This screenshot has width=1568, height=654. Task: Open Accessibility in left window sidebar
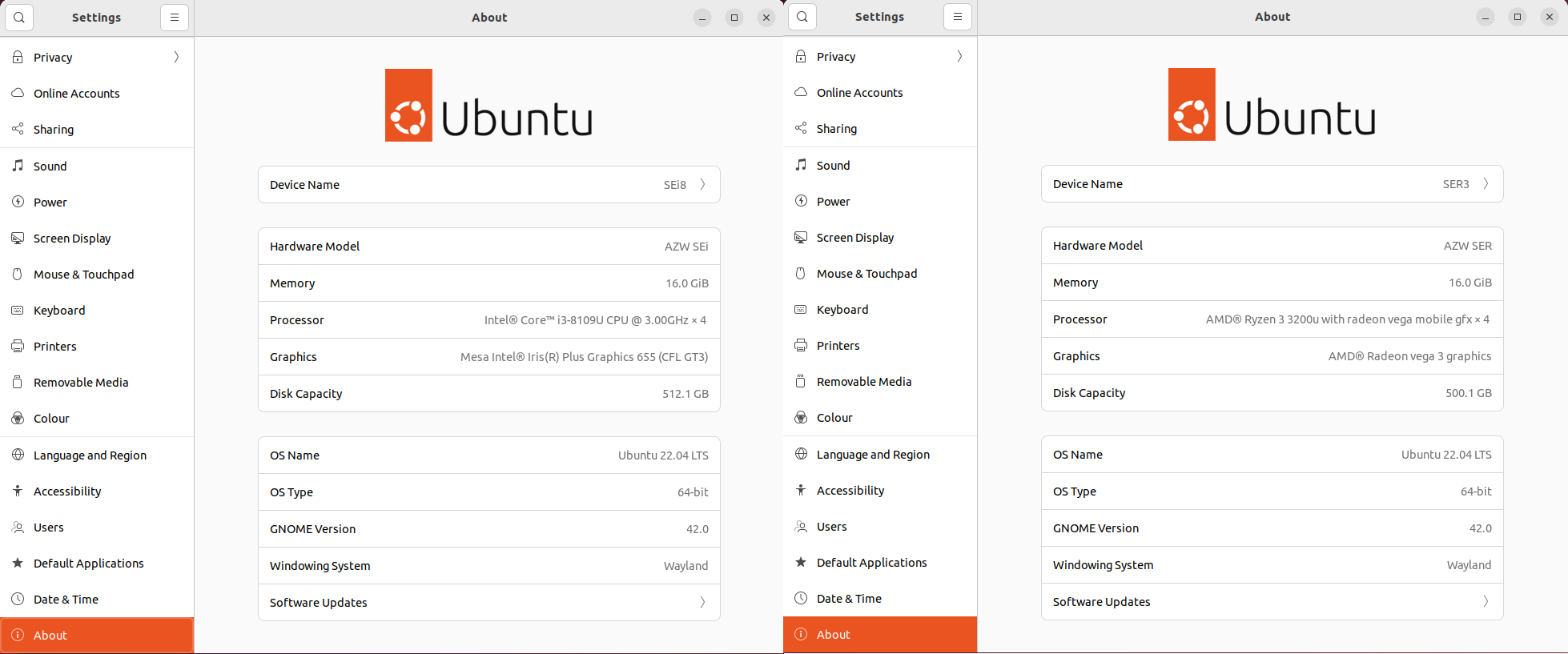coord(97,492)
